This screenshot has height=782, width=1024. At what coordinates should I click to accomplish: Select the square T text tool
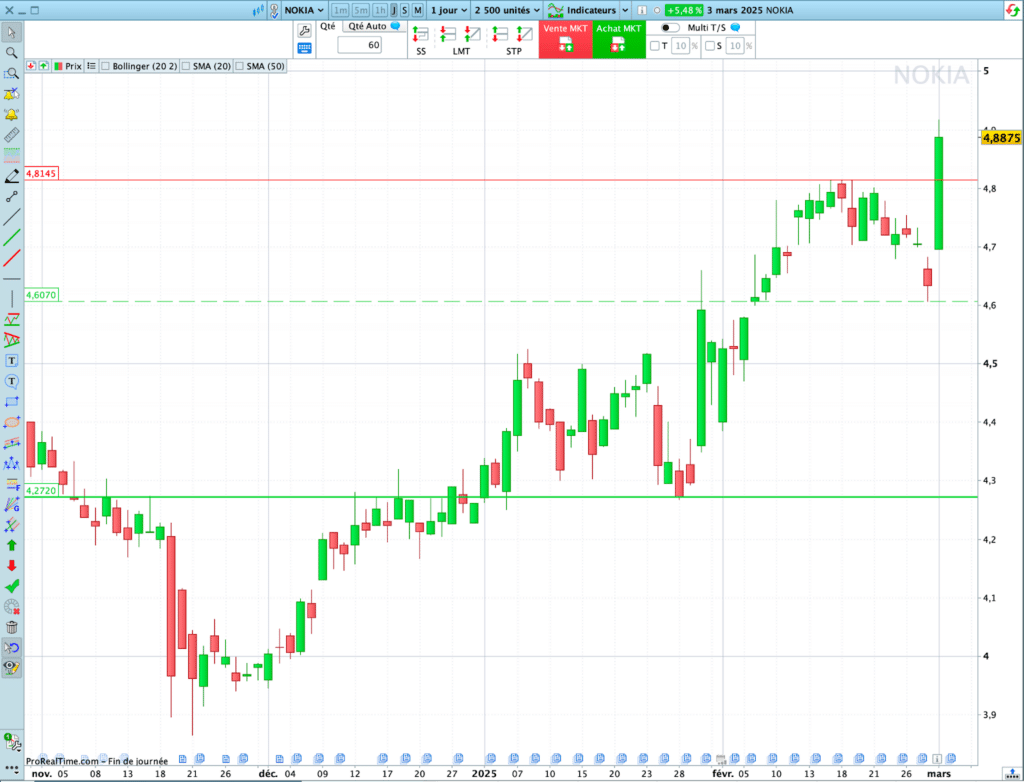coord(12,361)
